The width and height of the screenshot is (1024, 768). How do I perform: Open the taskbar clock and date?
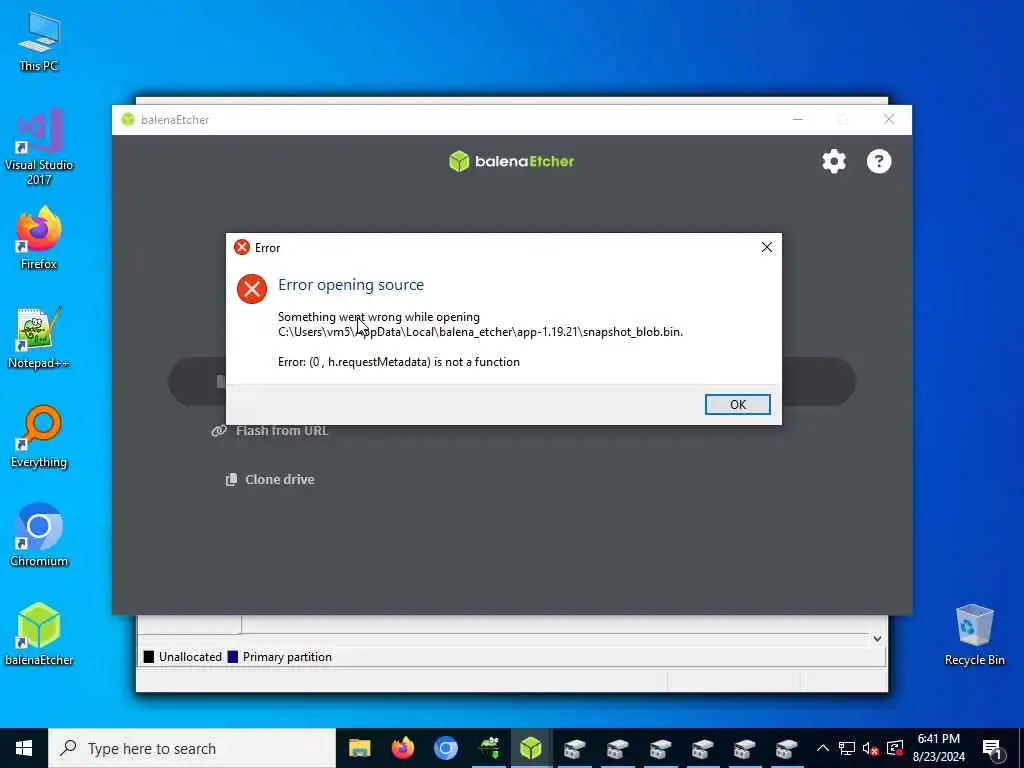coord(938,748)
